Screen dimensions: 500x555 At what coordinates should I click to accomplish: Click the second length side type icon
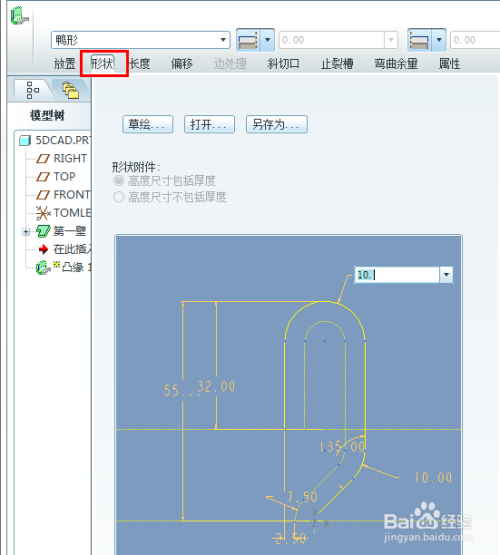coord(419,40)
